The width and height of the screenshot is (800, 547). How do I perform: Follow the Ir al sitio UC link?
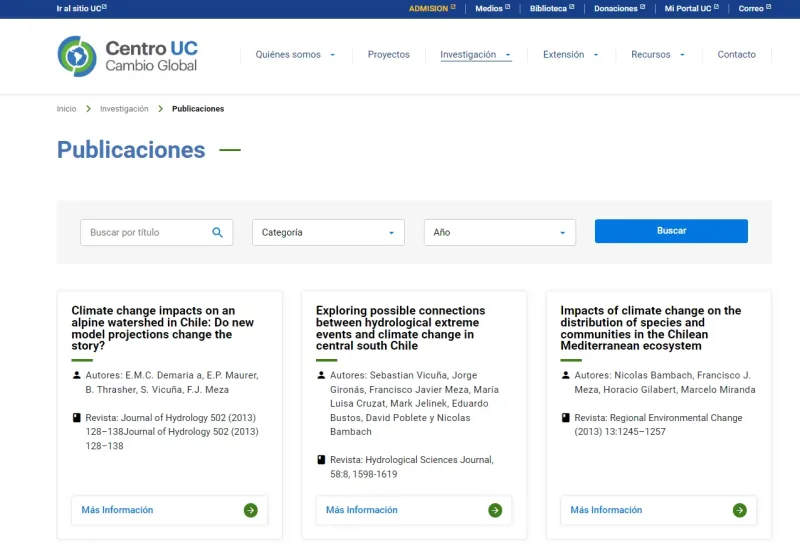[82, 8]
